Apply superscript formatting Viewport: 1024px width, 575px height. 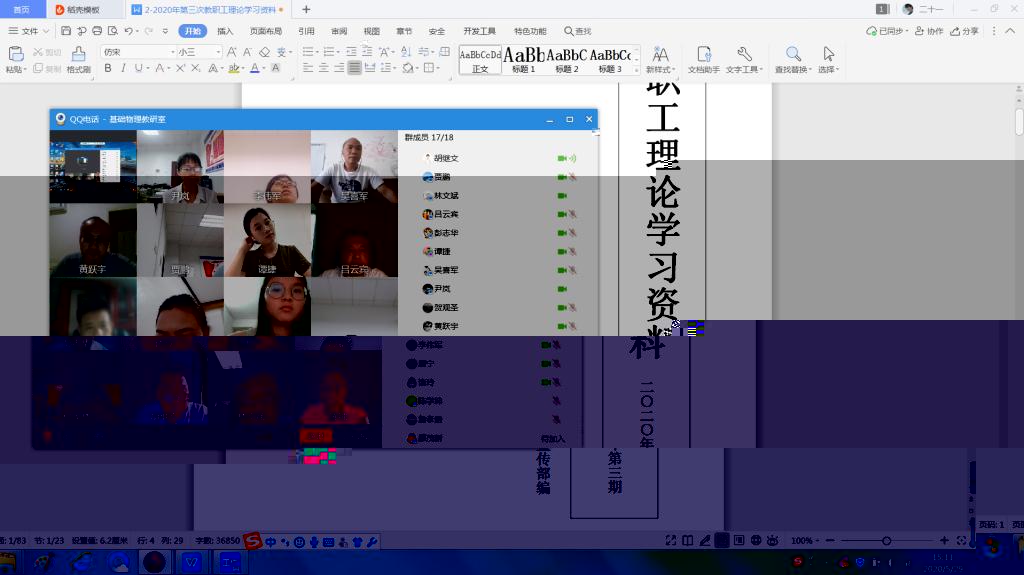pyautogui.click(x=180, y=68)
